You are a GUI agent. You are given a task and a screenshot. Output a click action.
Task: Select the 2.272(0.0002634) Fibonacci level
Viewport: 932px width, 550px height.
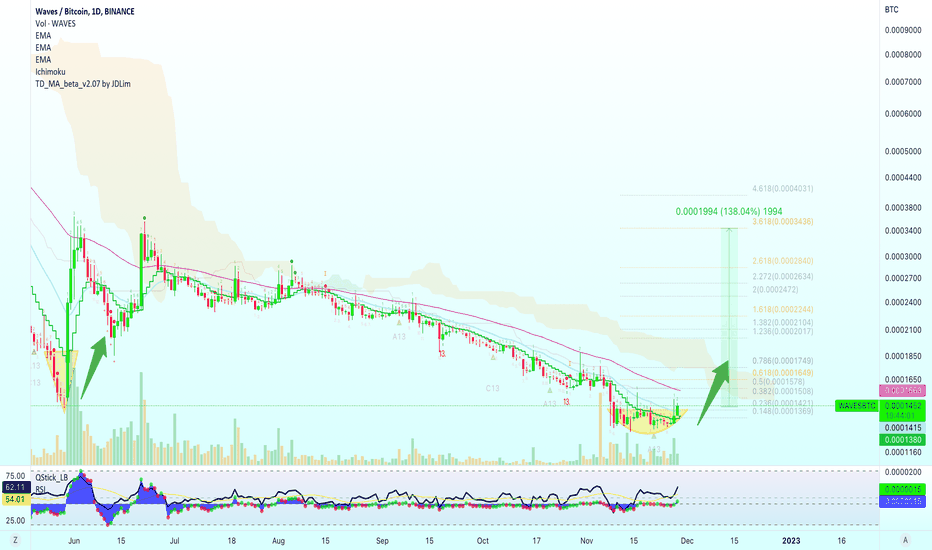pyautogui.click(x=782, y=276)
